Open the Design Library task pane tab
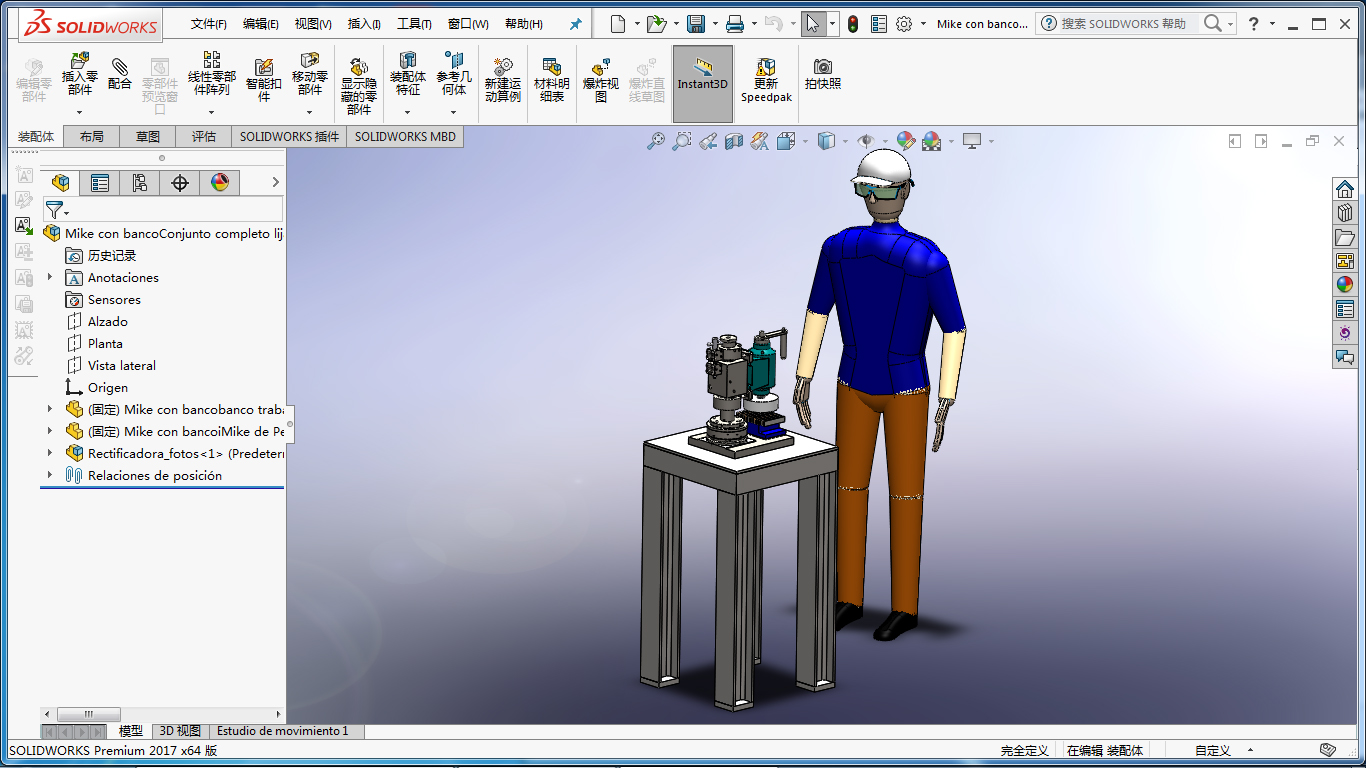Viewport: 1366px width, 768px height. point(1345,213)
